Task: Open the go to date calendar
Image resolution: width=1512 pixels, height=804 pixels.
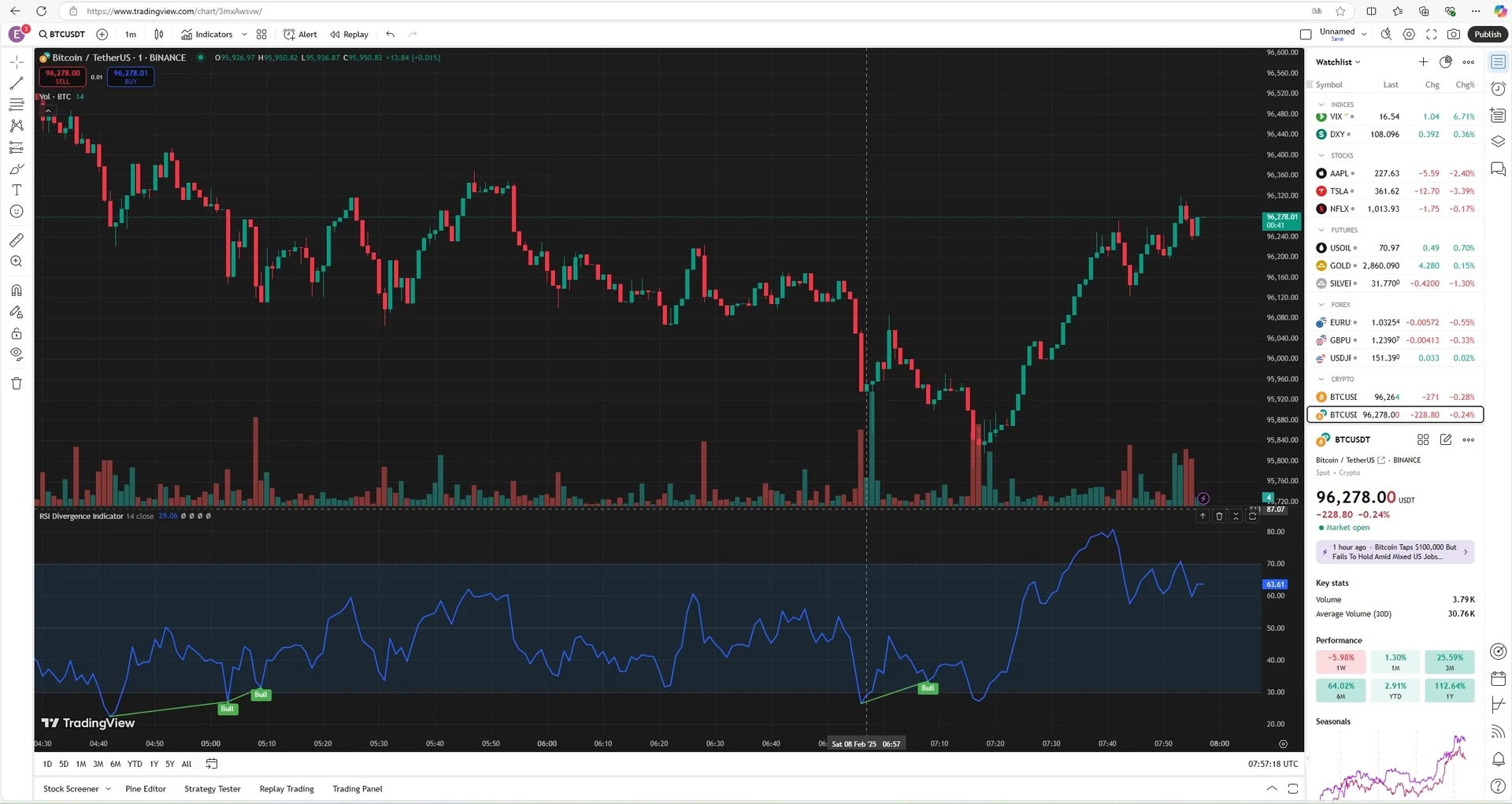Action: coord(212,764)
